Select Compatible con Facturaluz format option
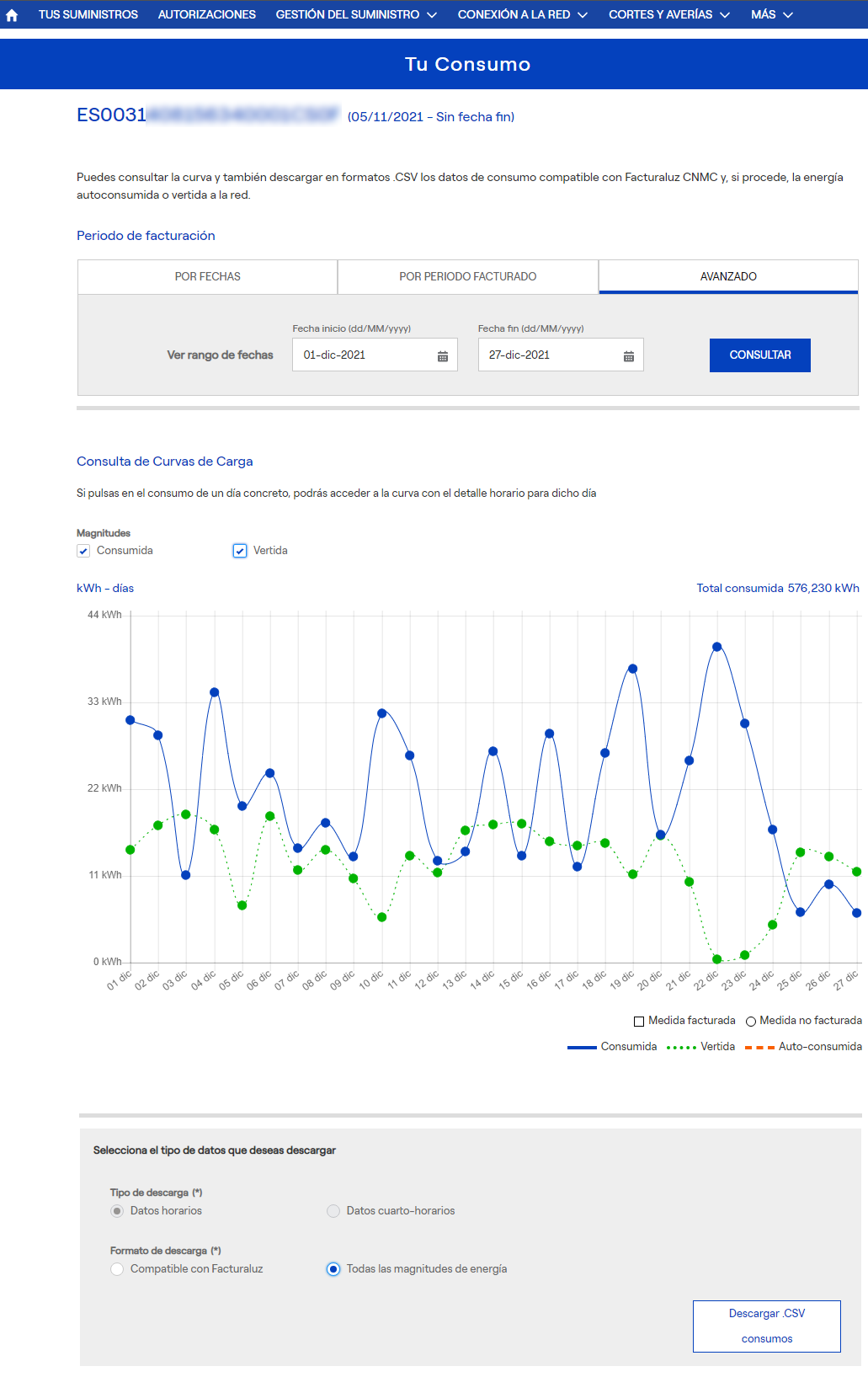This screenshot has height=1377, width=868. tap(117, 1269)
